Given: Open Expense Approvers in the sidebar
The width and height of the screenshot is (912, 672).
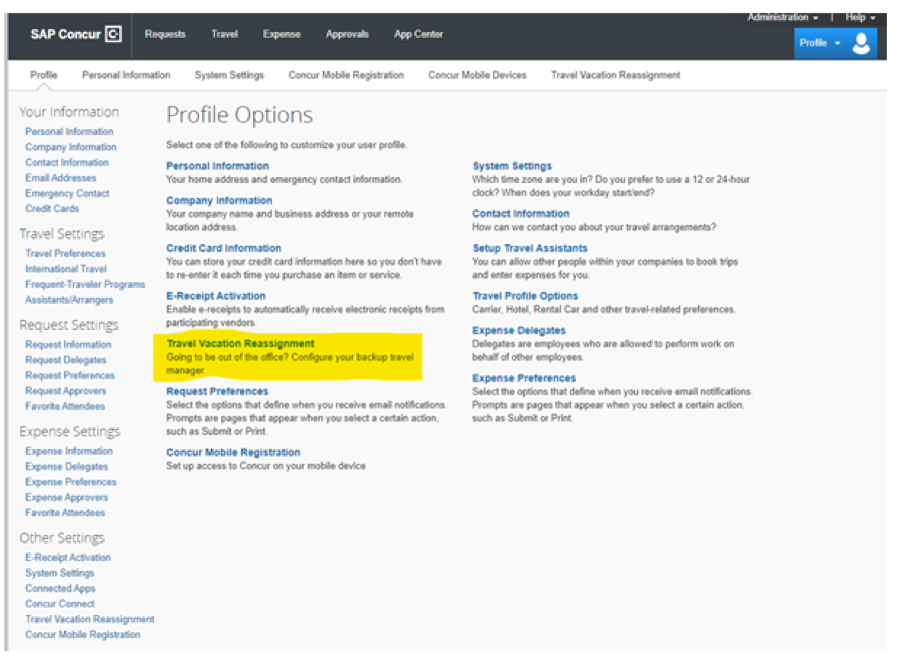Looking at the screenshot, I should point(66,497).
